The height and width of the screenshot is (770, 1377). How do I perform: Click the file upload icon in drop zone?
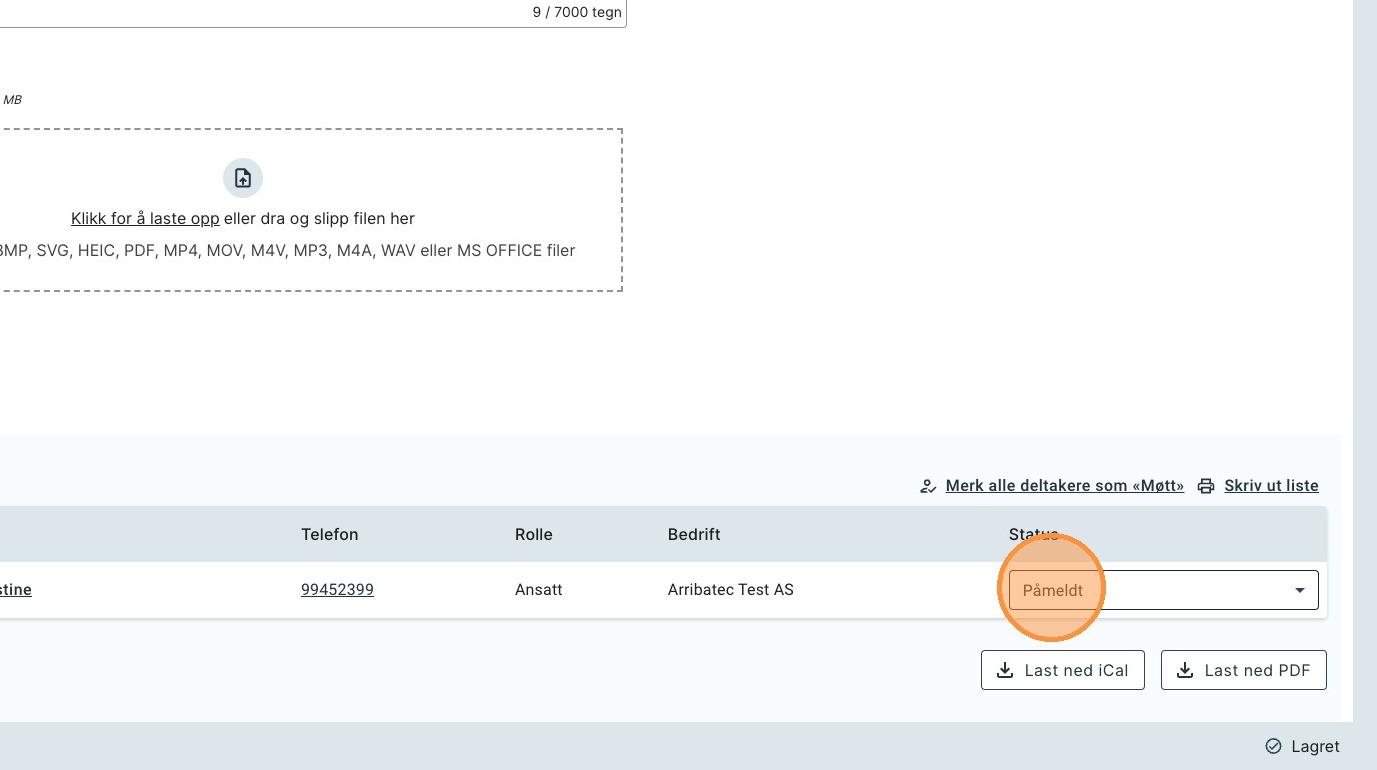tap(242, 178)
